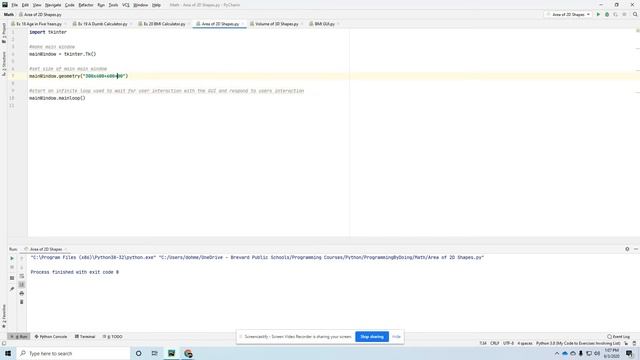Open the Terminal tool window

pos(85,337)
